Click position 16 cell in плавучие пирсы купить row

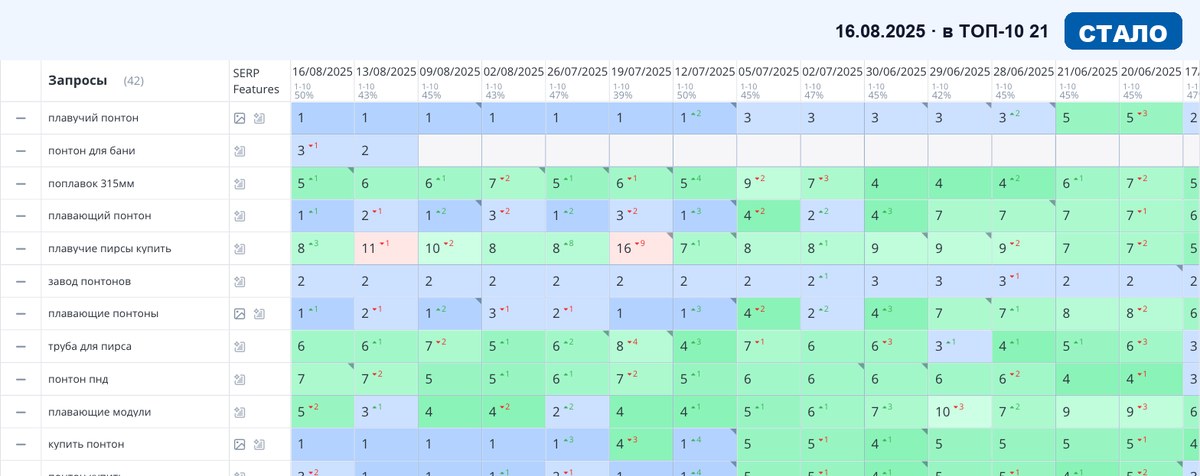(x=641, y=248)
